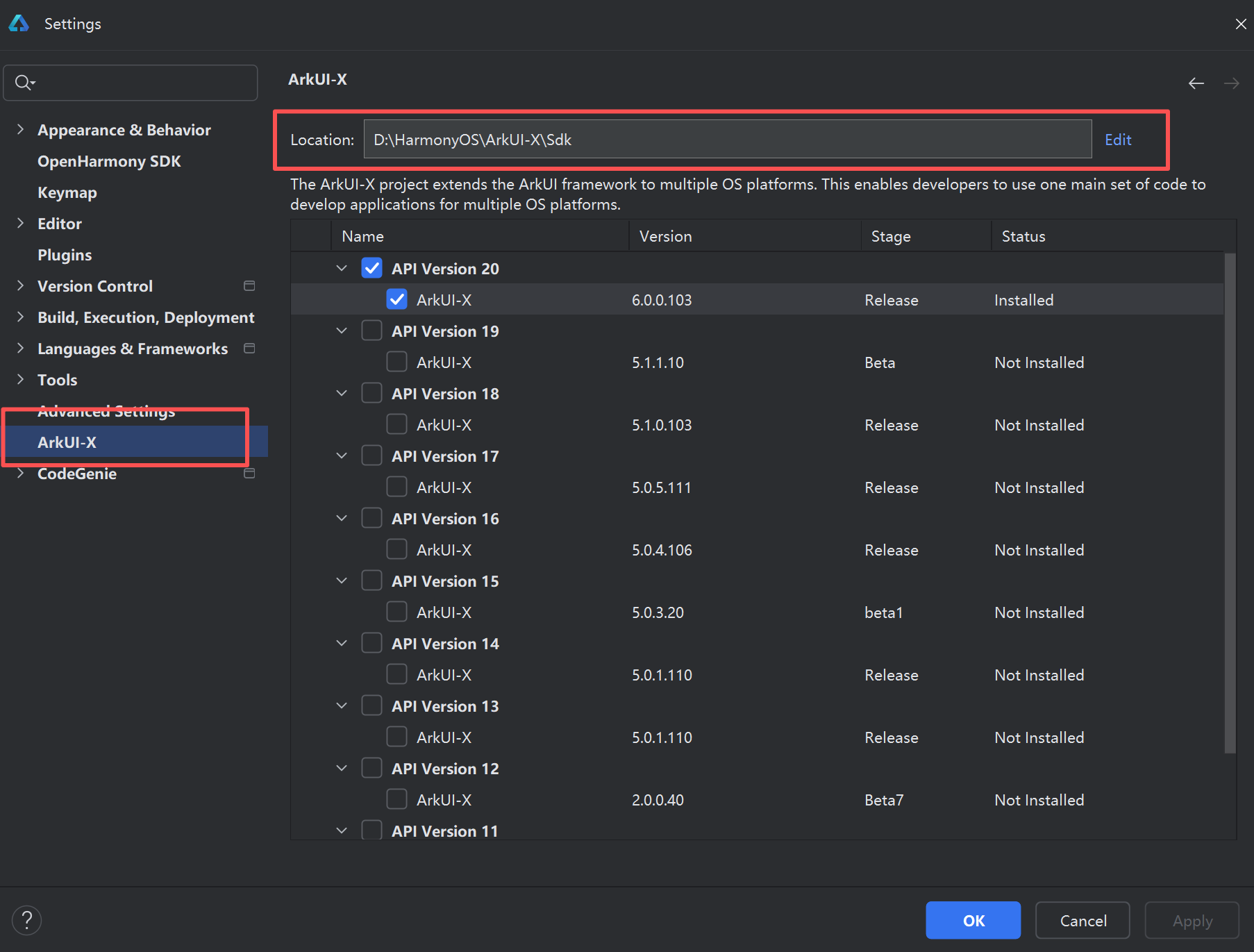
Task: Check the API Version 15 checkbox
Action: pos(371,581)
